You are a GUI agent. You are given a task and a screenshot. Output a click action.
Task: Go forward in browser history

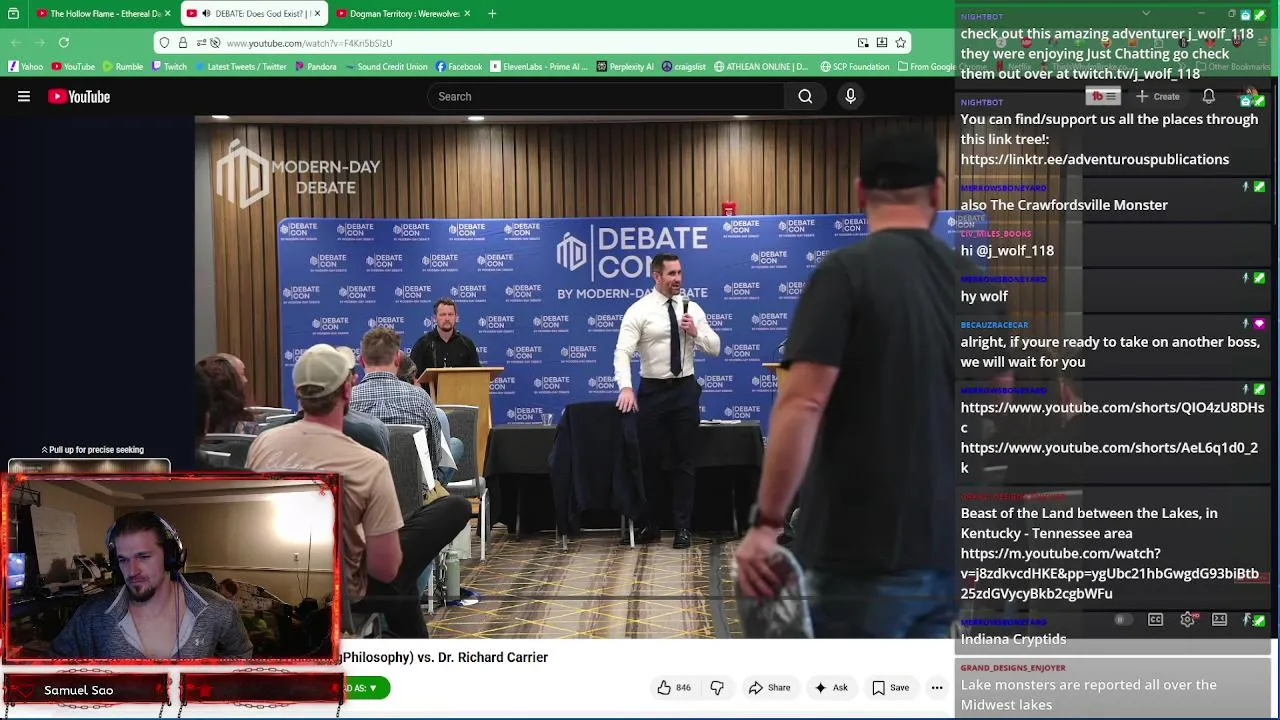[40, 43]
